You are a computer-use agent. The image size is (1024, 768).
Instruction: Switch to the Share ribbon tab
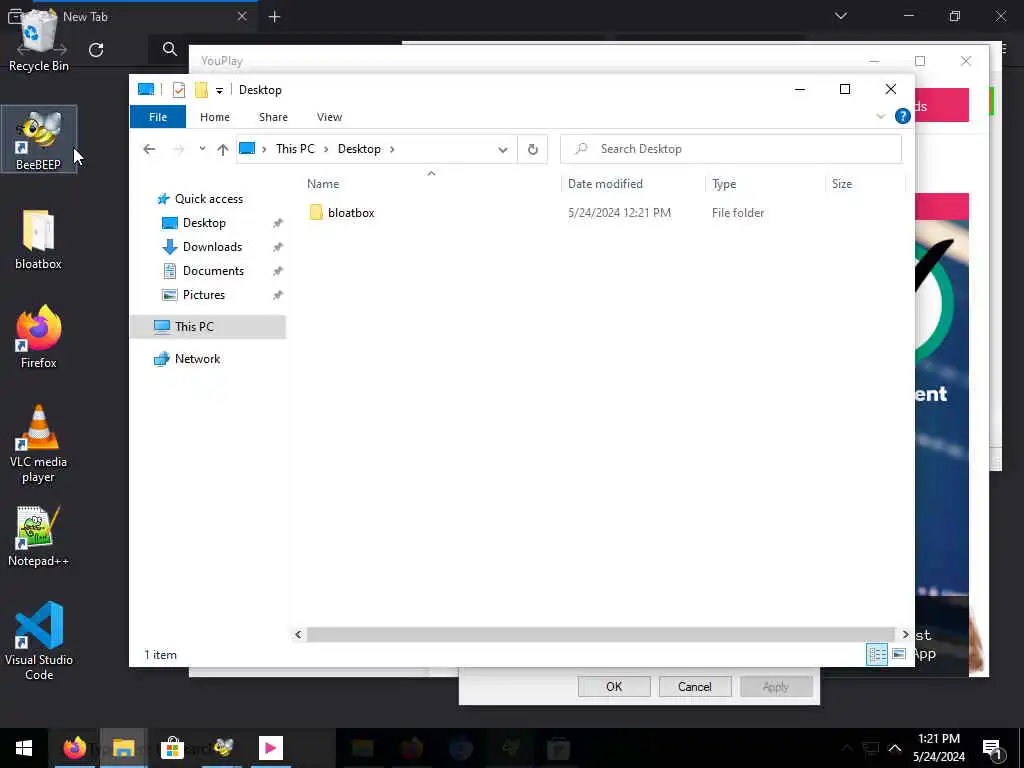(x=273, y=117)
